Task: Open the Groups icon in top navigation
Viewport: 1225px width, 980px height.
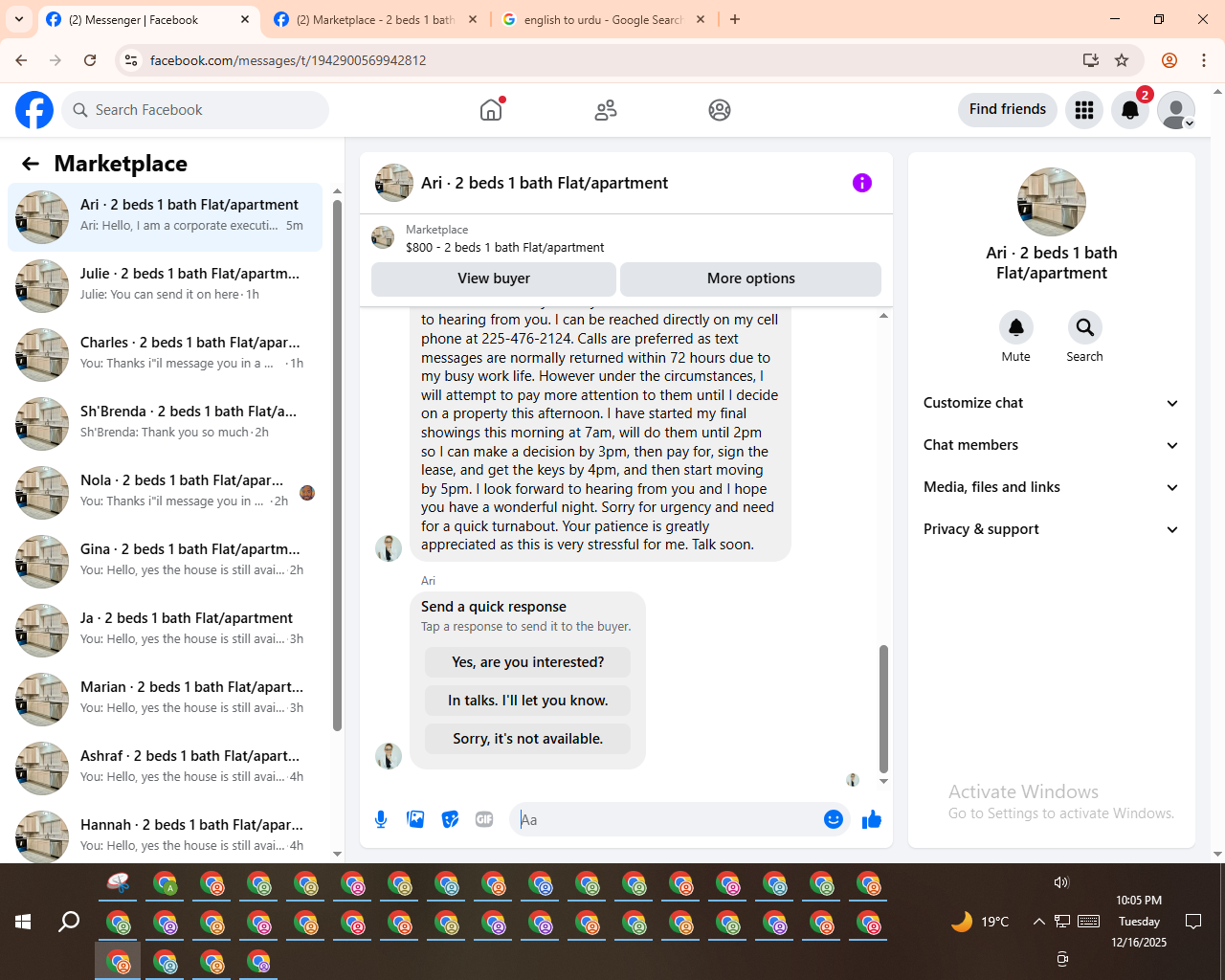Action: tap(720, 110)
